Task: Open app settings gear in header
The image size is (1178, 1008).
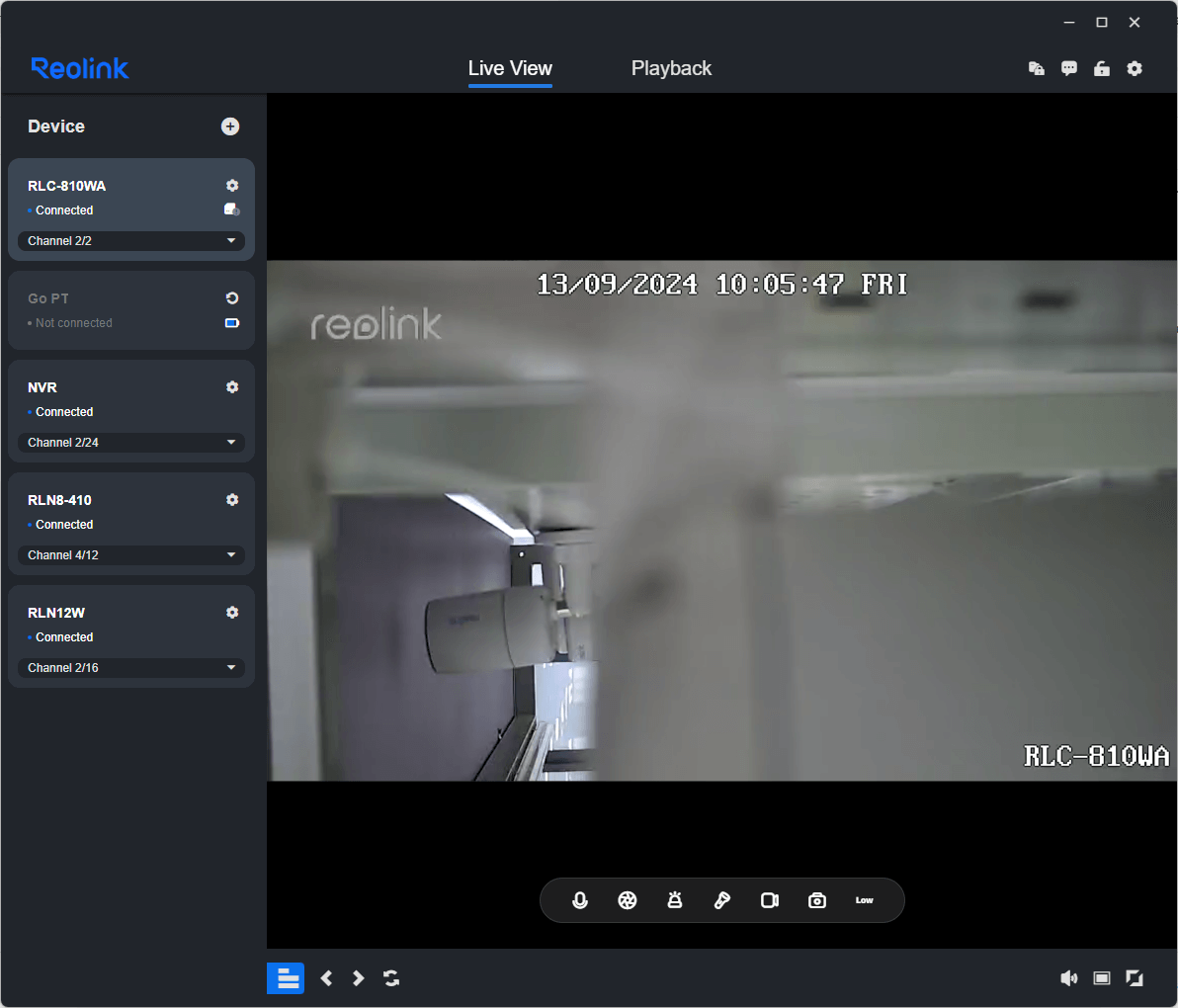Action: coord(1135,68)
